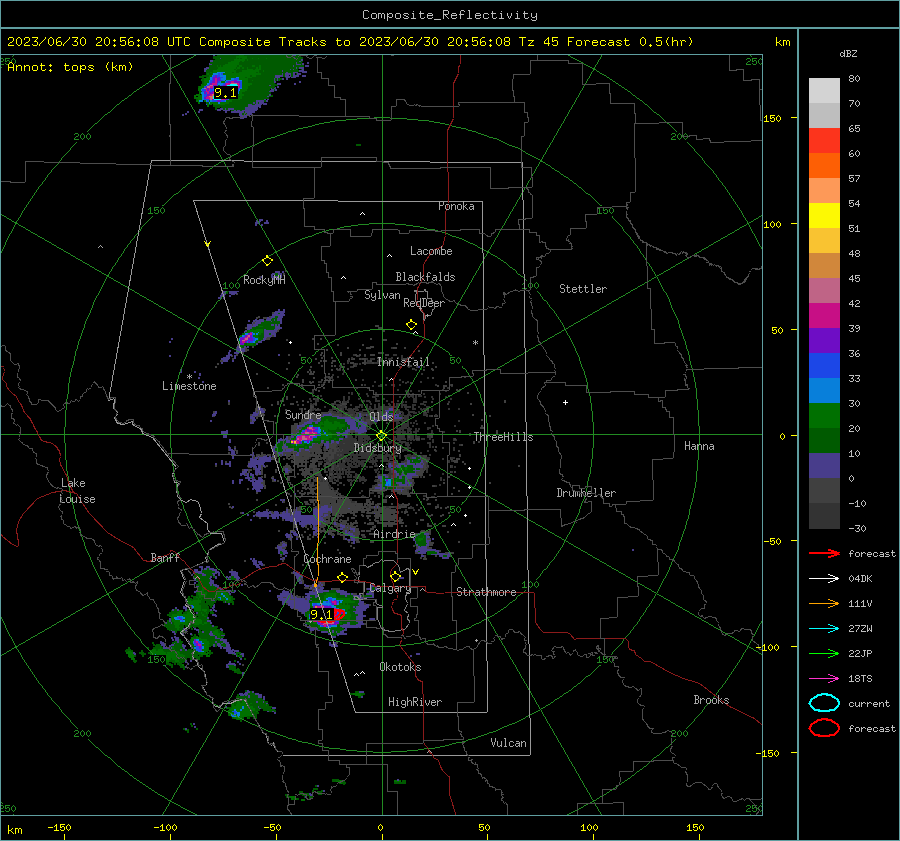Image resolution: width=900 pixels, height=841 pixels.
Task: Click the RedDeer city label
Action: tap(424, 303)
